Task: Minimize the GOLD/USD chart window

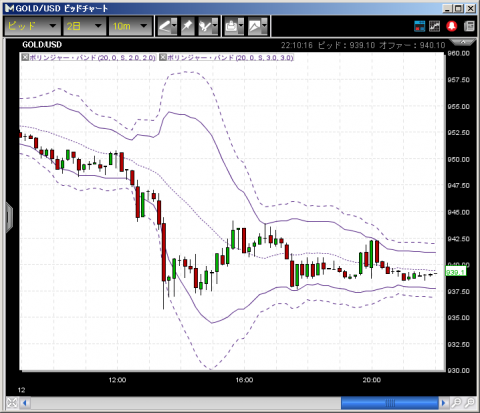Action: (x=448, y=8)
